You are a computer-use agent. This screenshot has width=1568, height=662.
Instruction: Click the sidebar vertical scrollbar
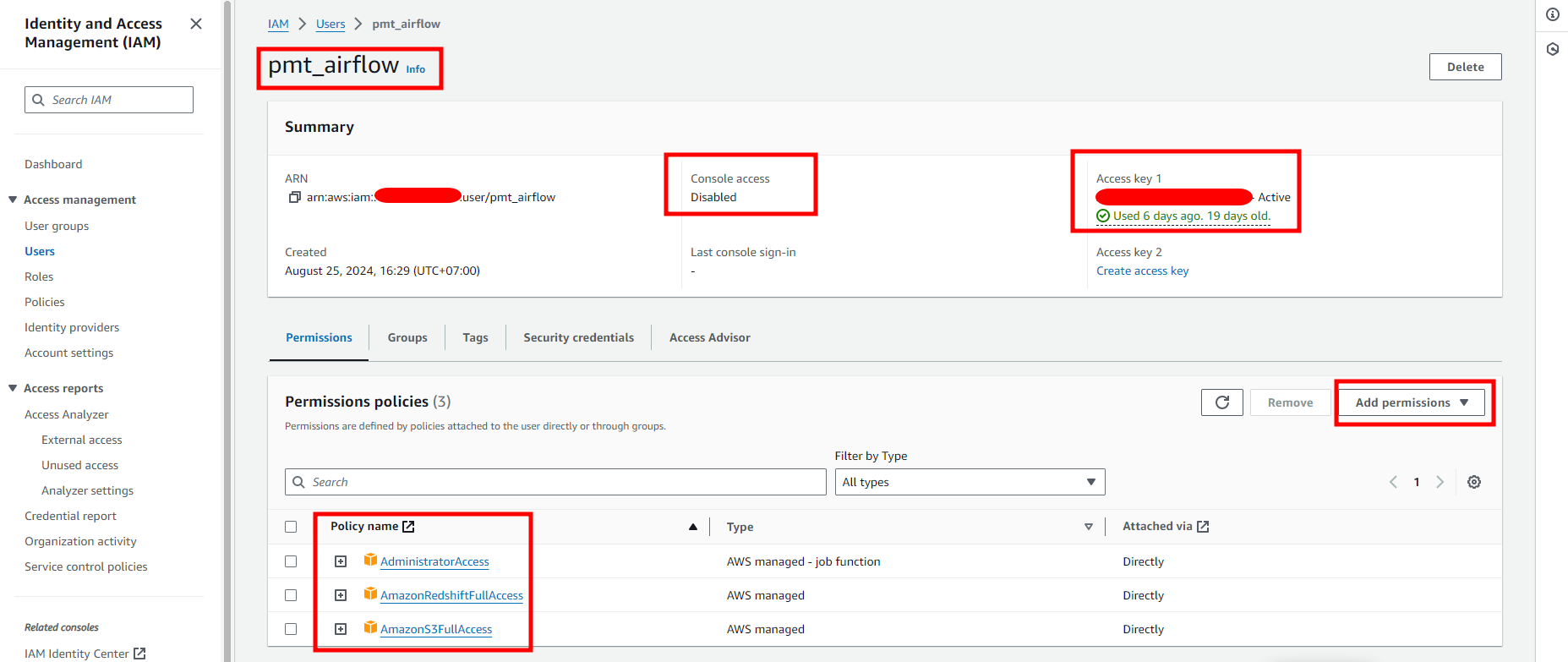227,331
